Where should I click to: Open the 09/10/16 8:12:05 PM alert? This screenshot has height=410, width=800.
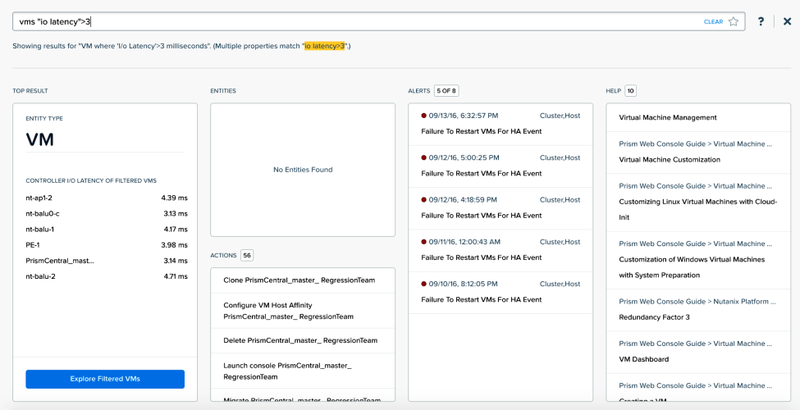[x=501, y=292]
